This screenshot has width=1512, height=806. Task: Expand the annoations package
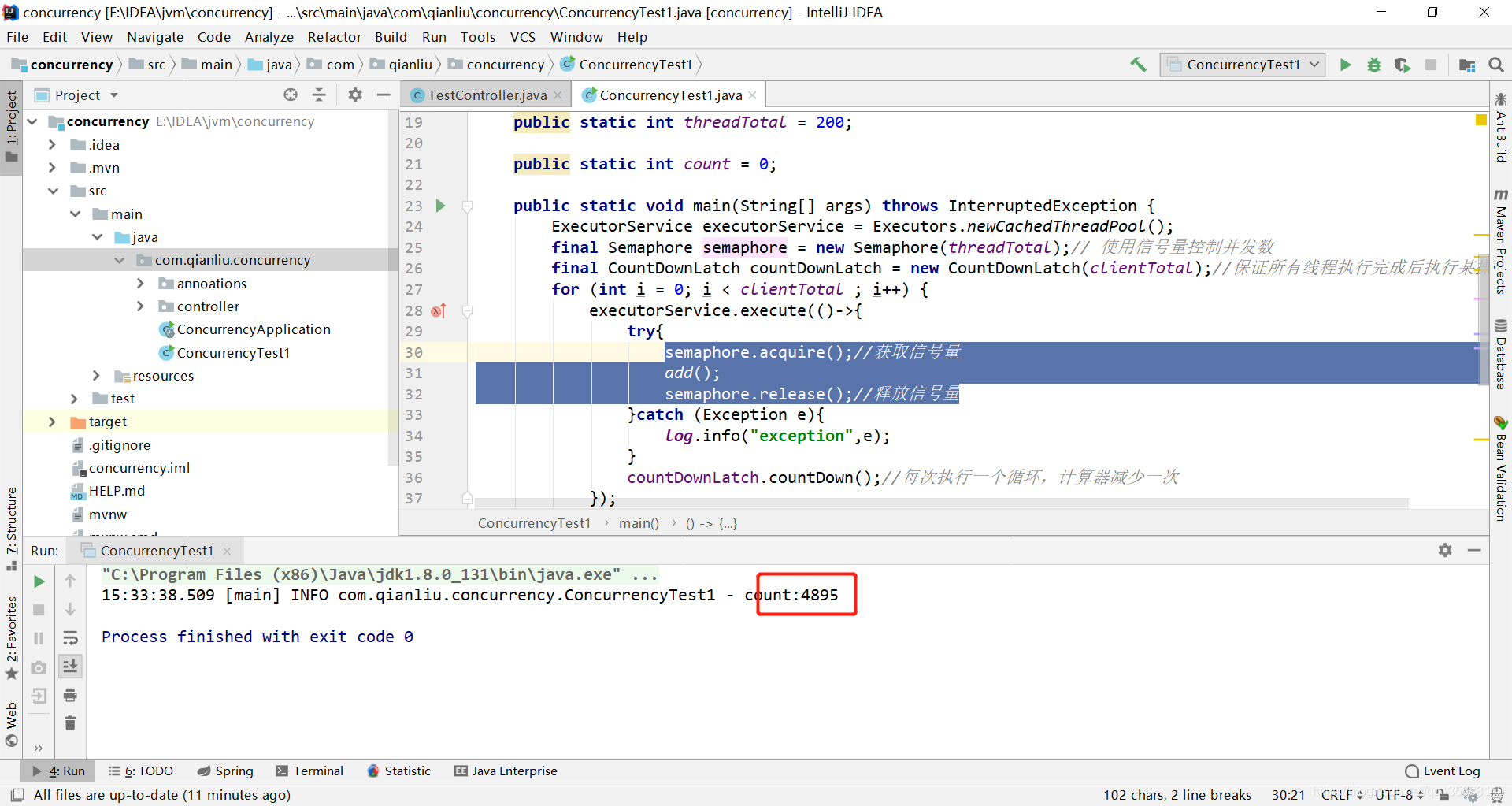(140, 283)
